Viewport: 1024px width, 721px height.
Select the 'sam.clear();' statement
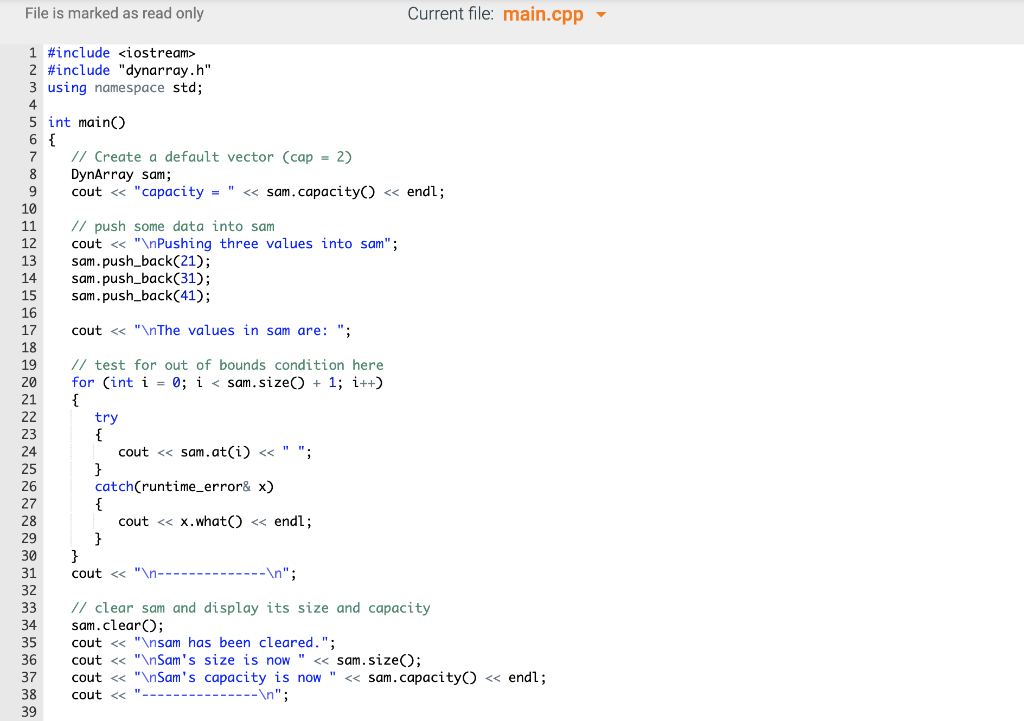[109, 625]
